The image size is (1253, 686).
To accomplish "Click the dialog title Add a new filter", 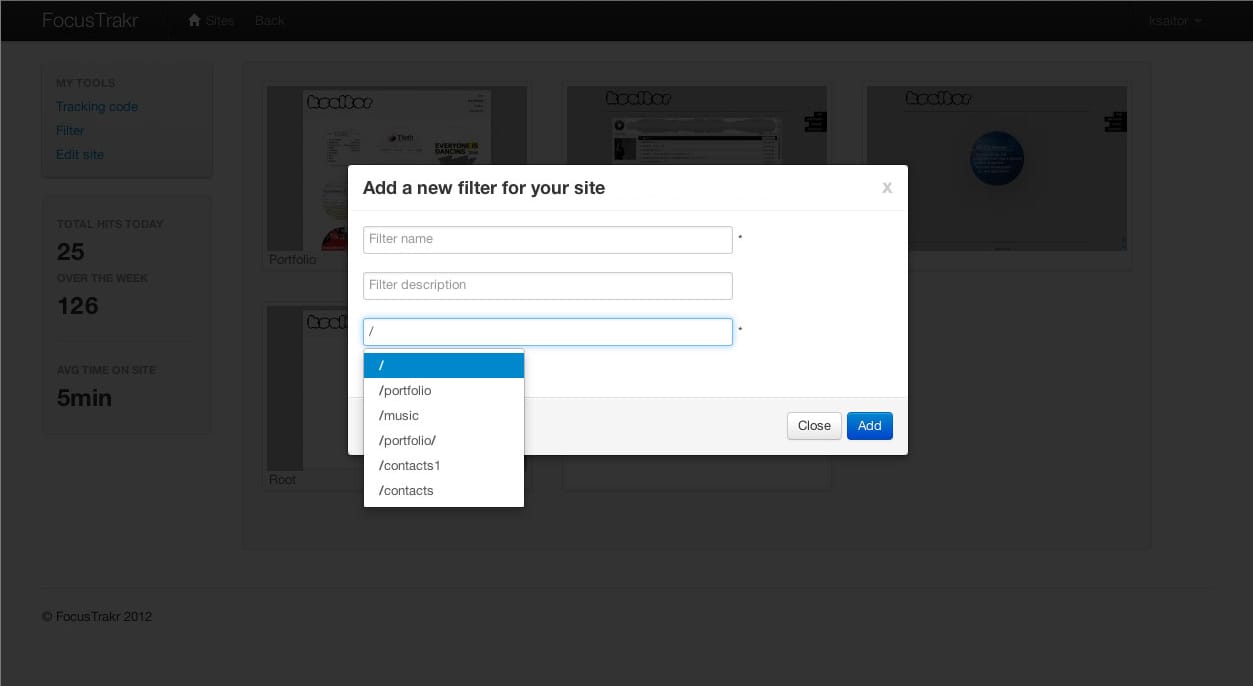I will (483, 188).
